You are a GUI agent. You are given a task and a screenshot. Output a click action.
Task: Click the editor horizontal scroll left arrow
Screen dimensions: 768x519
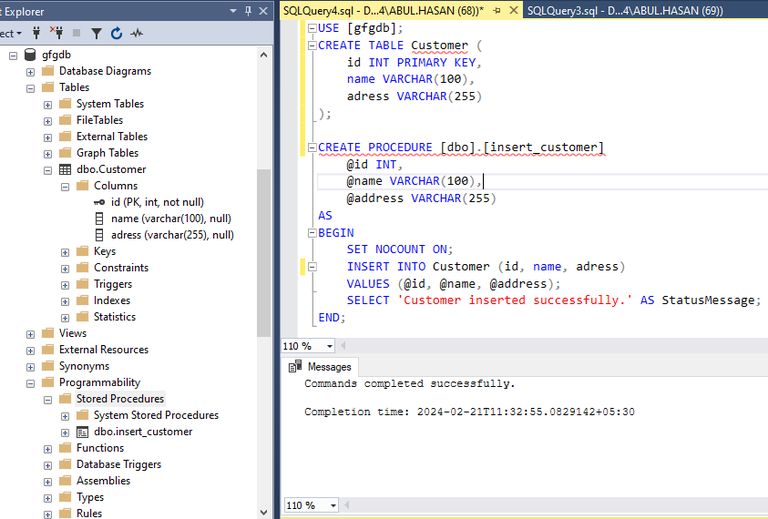(343, 346)
